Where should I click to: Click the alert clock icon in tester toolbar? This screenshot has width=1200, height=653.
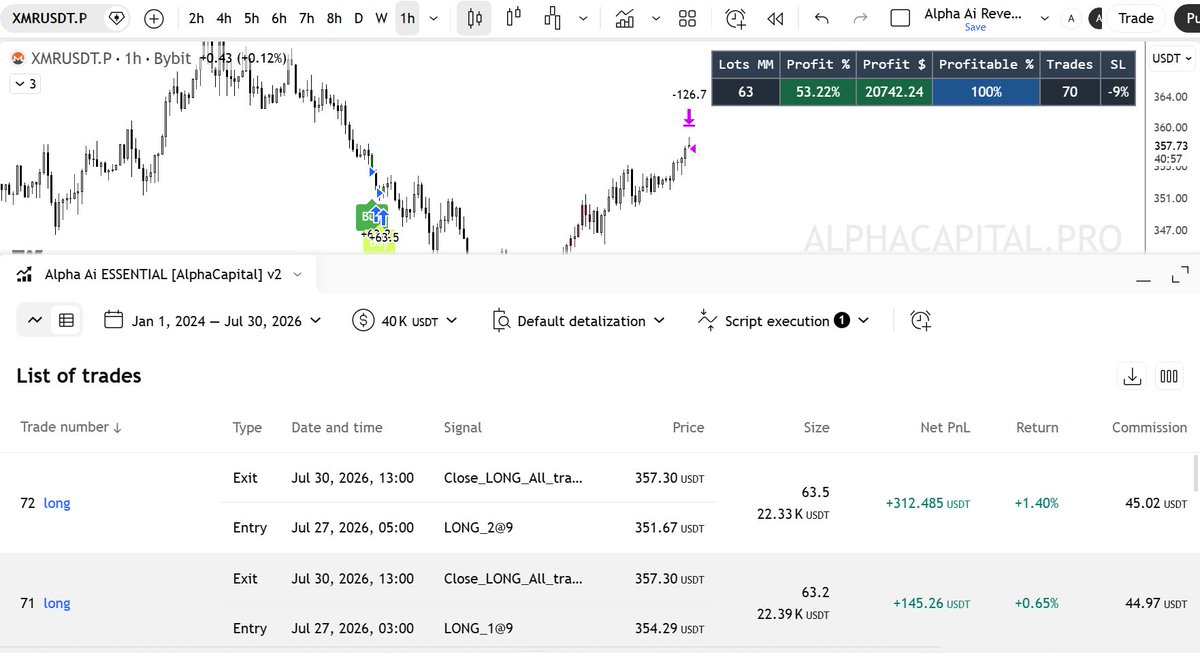921,321
